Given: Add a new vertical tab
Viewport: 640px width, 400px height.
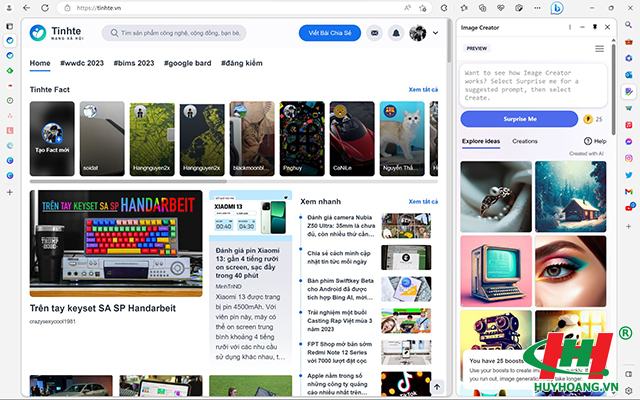Looking at the screenshot, I should pos(10,192).
